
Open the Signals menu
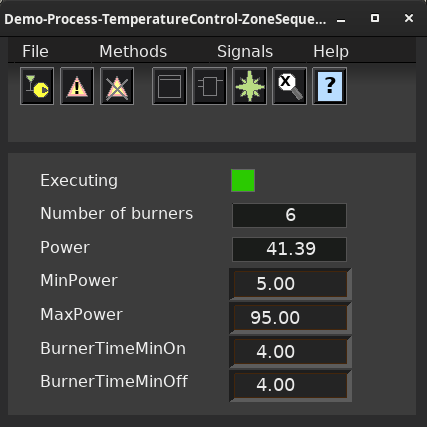tap(245, 52)
